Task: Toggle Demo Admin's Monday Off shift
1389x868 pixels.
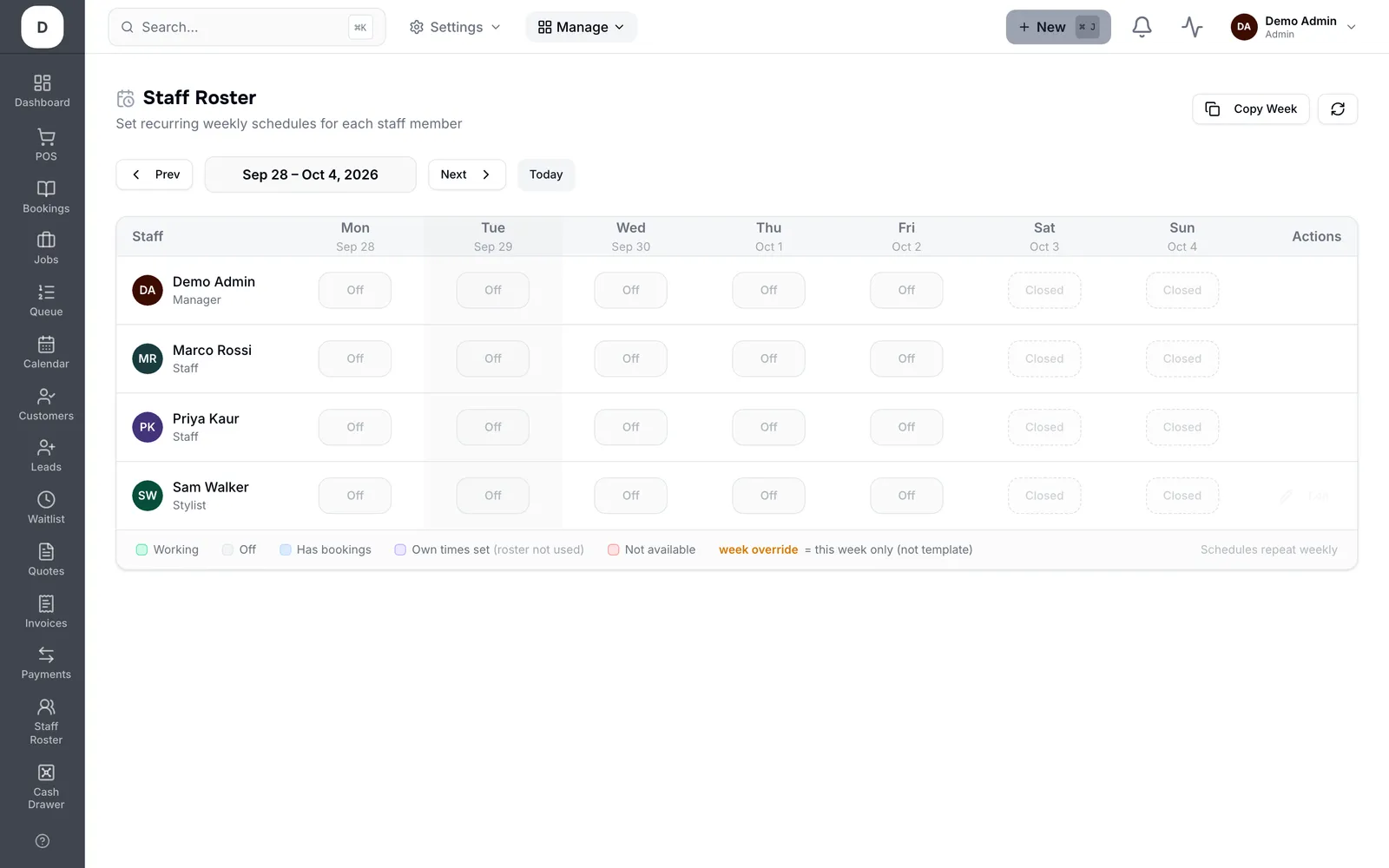Action: 355,290
